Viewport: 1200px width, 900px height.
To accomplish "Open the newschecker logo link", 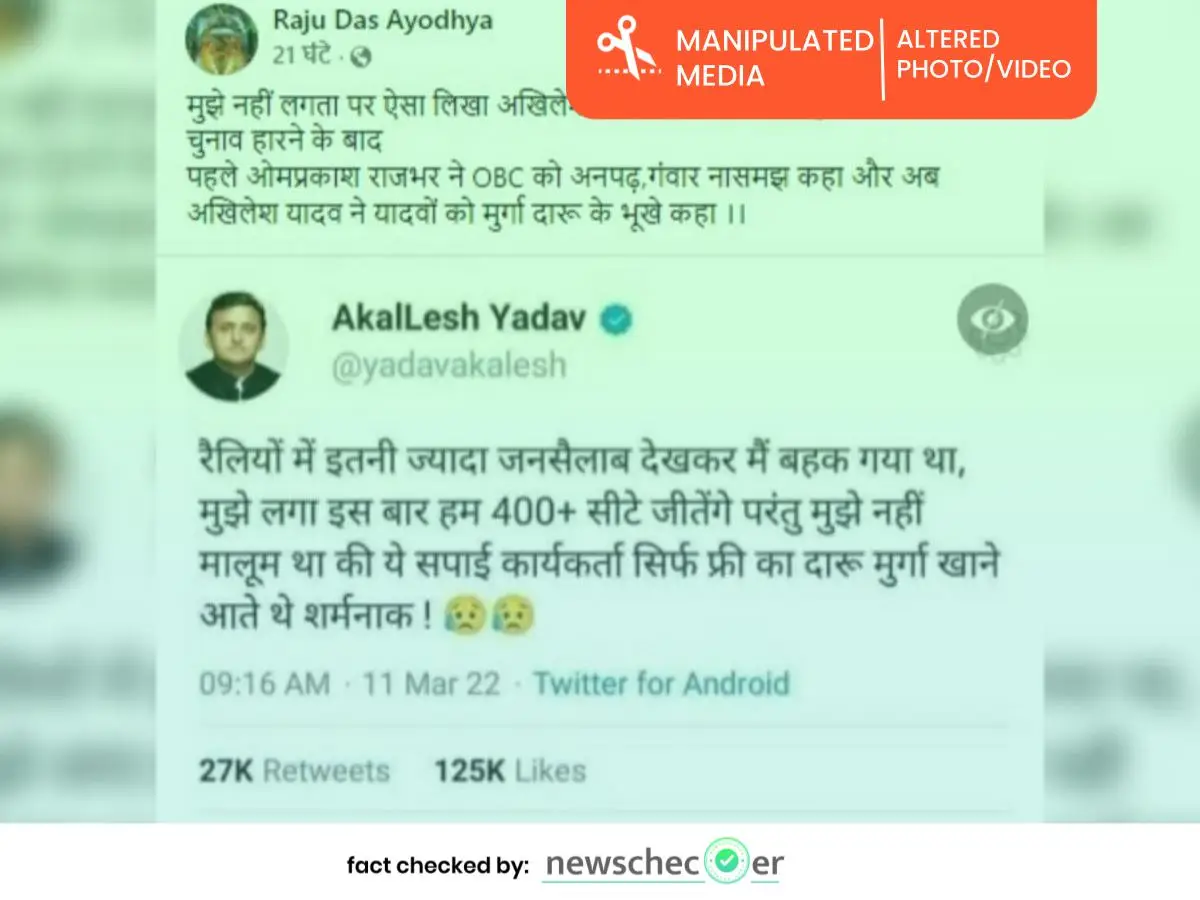I will click(x=664, y=862).
